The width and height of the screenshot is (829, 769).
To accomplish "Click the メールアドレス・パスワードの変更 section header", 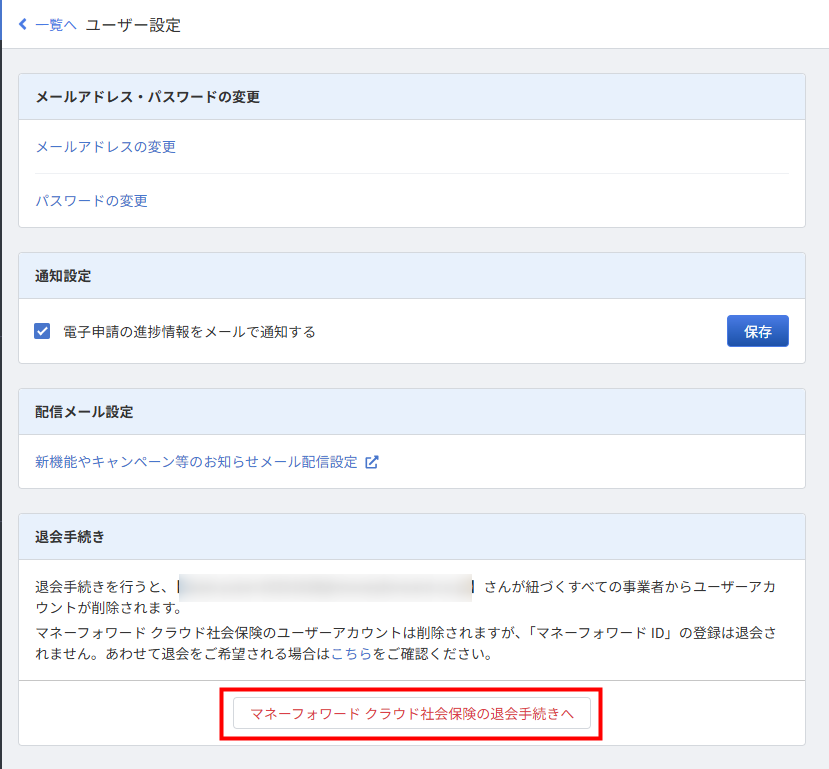I will (x=147, y=97).
